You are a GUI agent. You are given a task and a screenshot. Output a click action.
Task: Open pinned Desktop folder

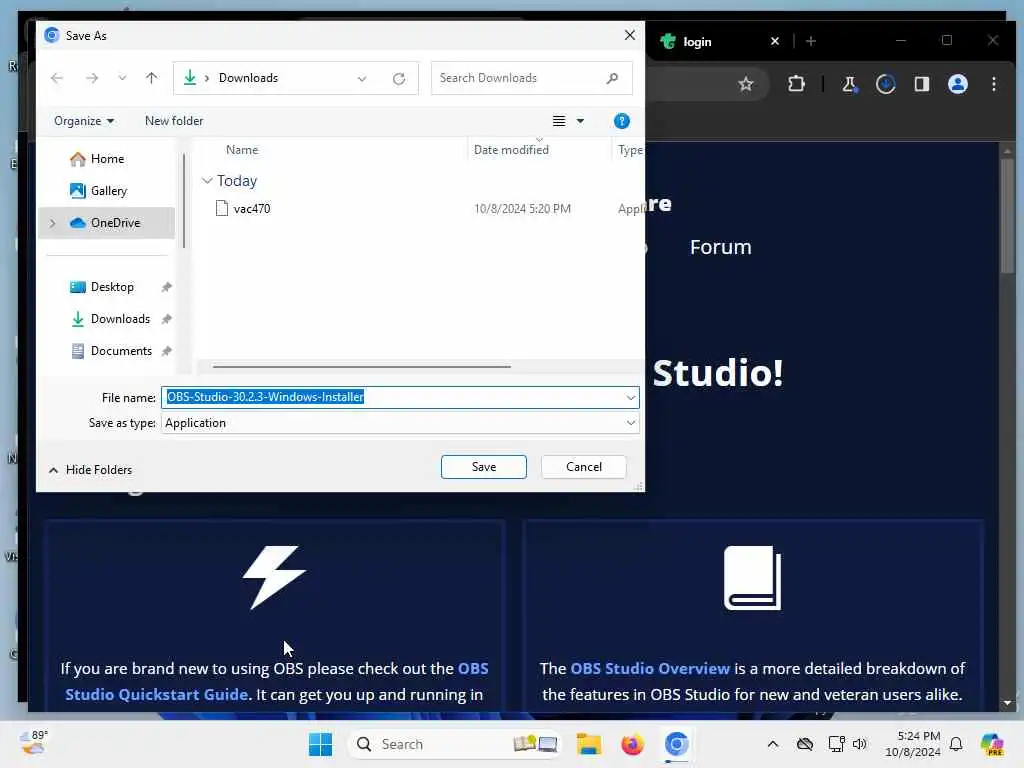112,287
